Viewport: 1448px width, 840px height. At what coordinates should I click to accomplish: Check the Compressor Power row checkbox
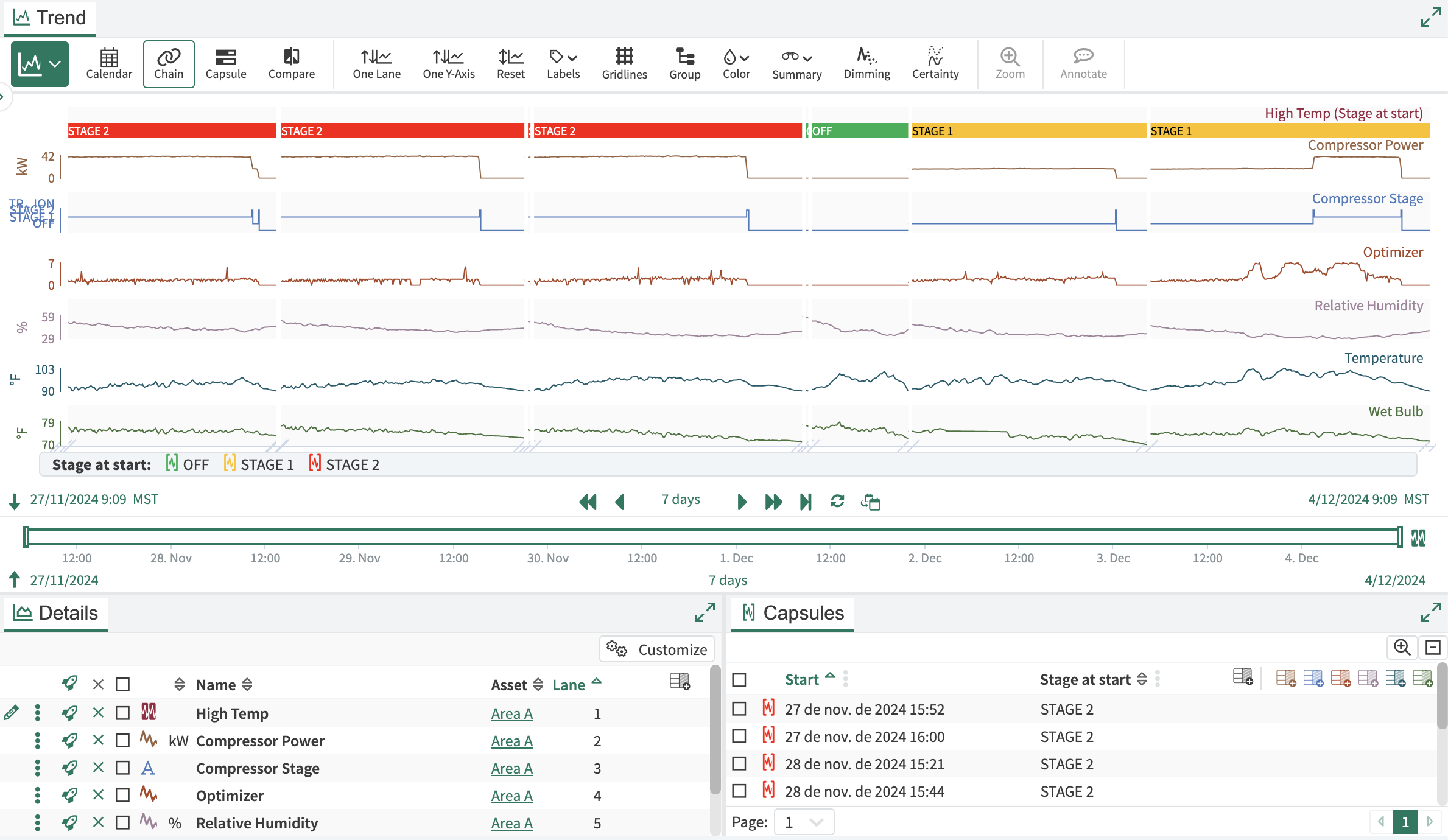point(123,741)
